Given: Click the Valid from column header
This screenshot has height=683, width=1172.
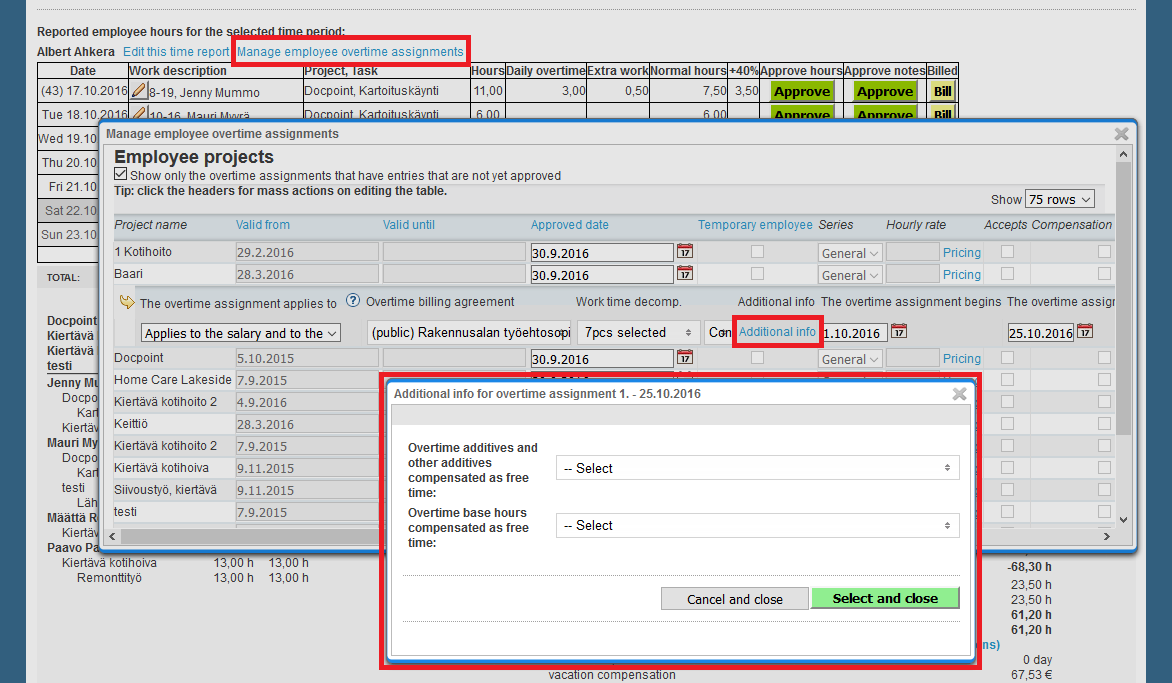Looking at the screenshot, I should point(262,225).
